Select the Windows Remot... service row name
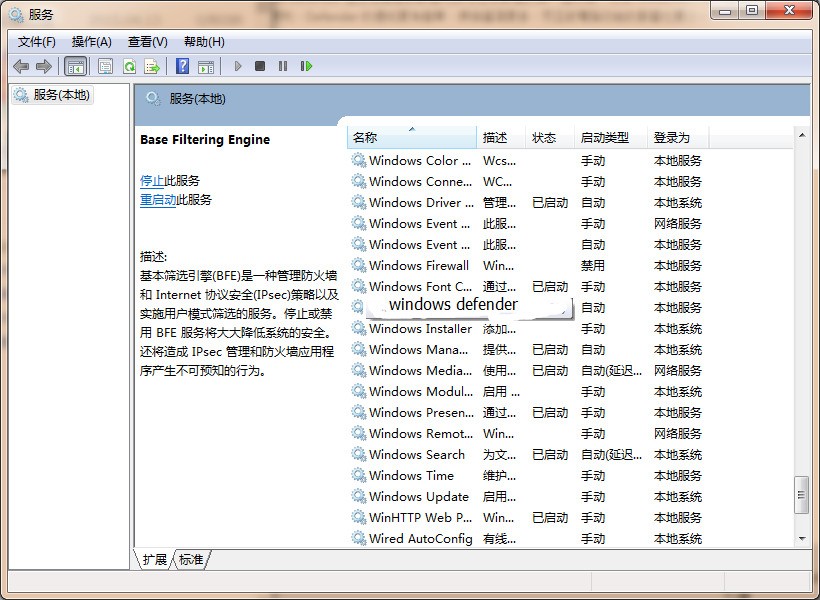Viewport: 820px width, 600px height. tap(421, 433)
